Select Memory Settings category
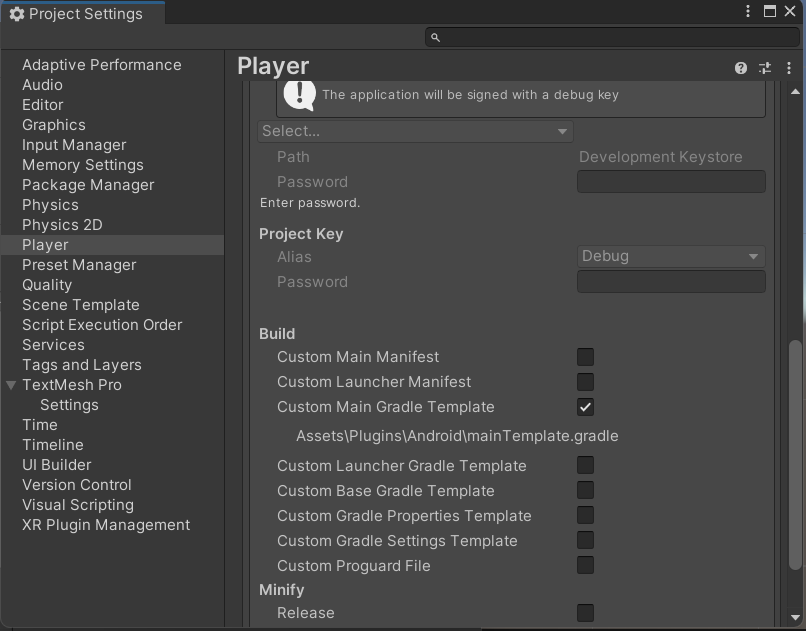 [83, 165]
